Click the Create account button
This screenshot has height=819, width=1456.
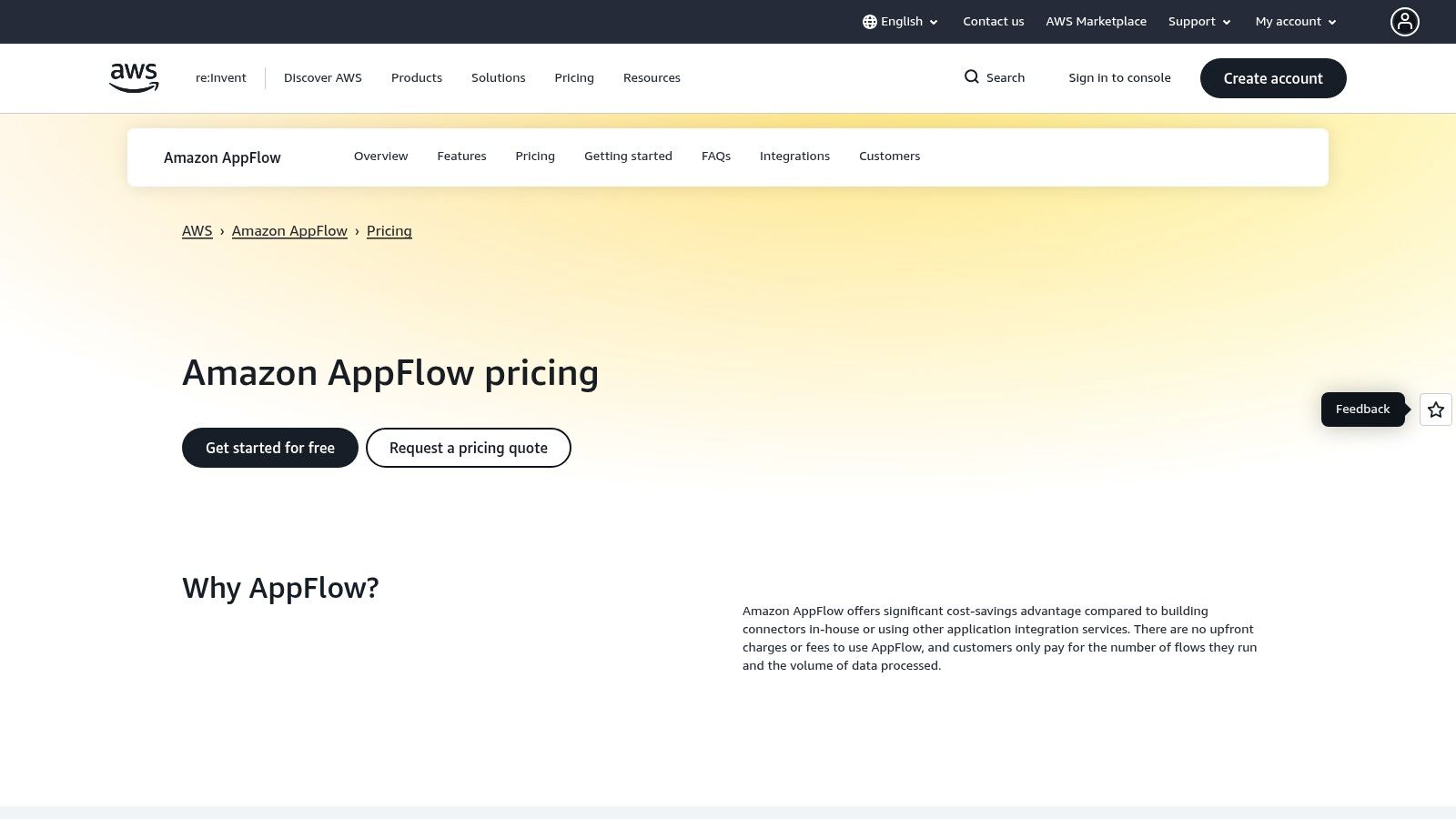(x=1273, y=78)
